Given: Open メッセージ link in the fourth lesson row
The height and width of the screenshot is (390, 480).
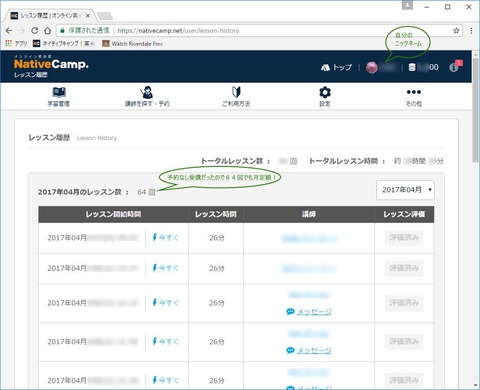Looking at the screenshot, I should [309, 350].
